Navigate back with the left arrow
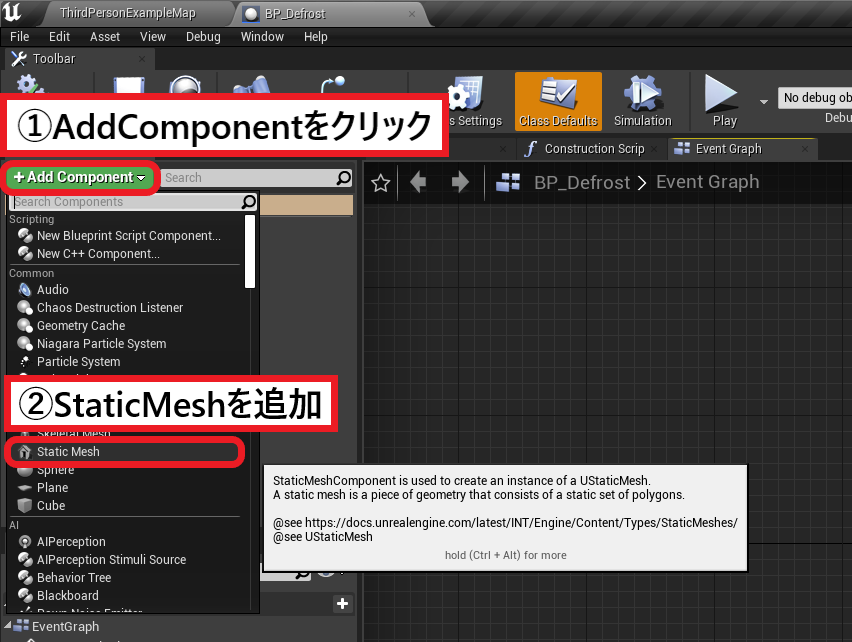852x642 pixels. pyautogui.click(x=418, y=182)
